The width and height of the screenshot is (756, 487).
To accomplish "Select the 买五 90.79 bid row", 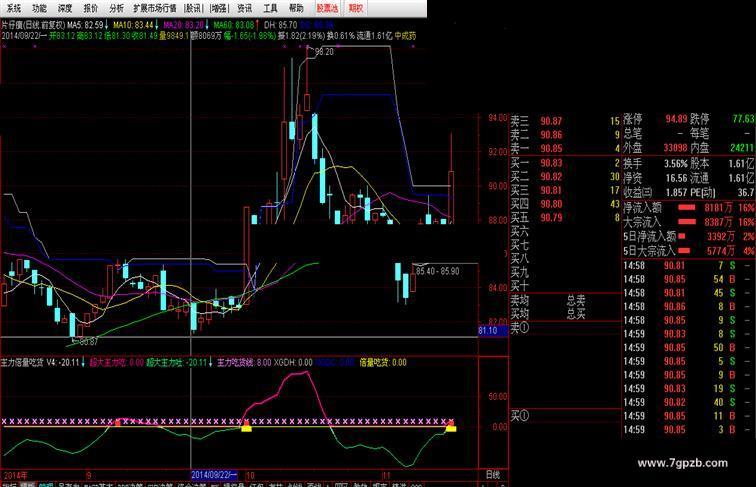I will [566, 217].
